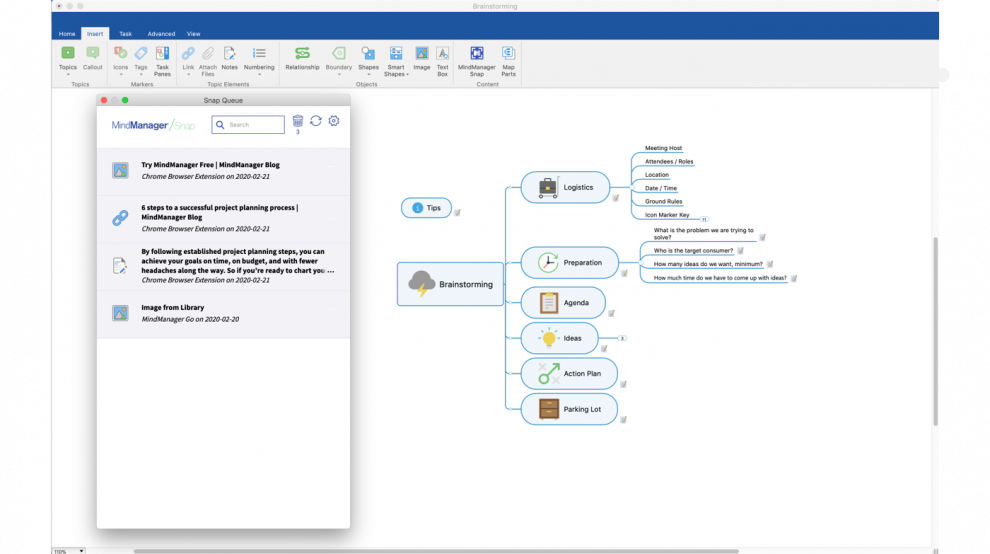The width and height of the screenshot is (990, 554).
Task: Open the Advanced ribbon tab
Action: (161, 34)
